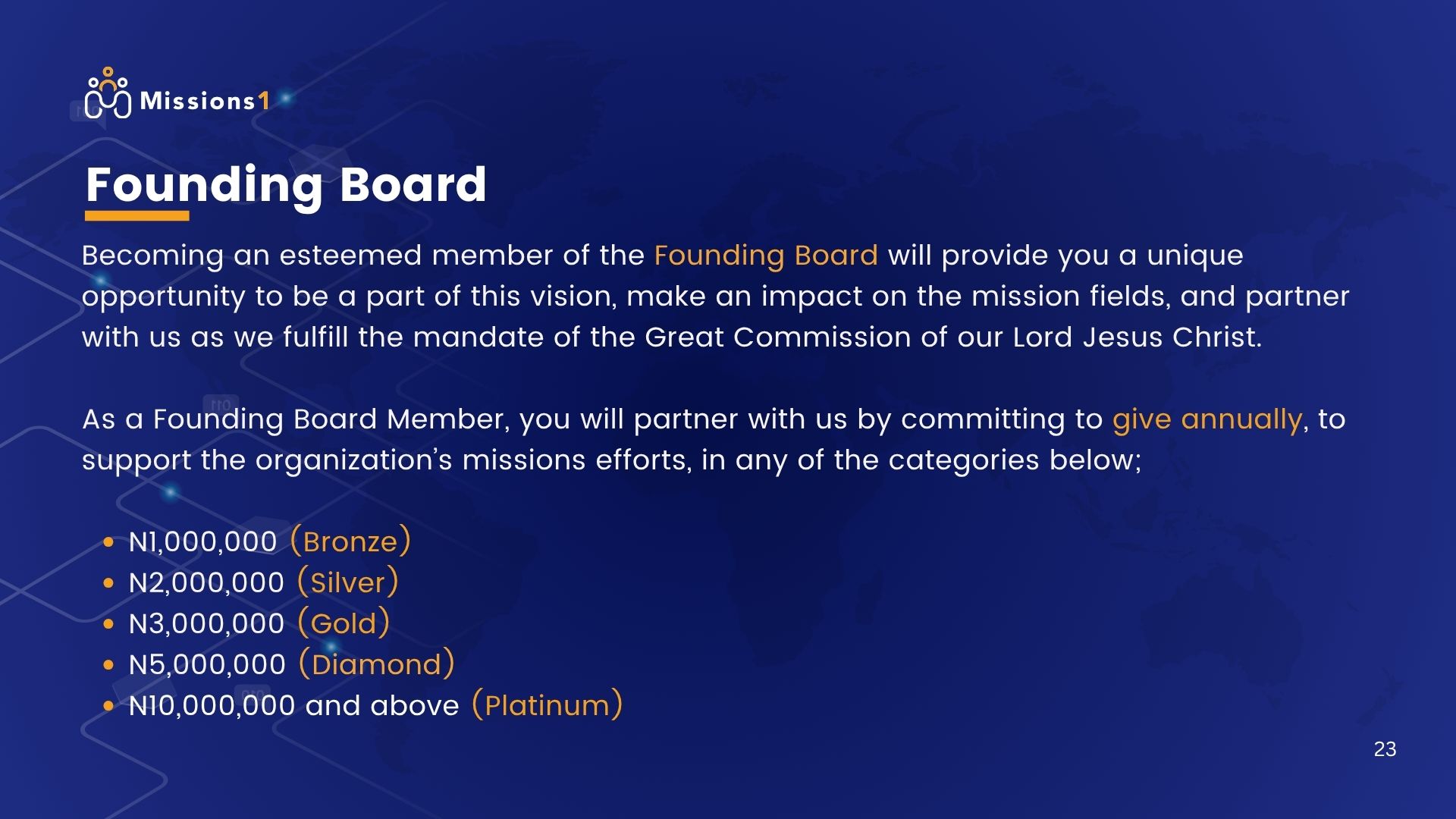
Task: Select the N1,000,000 amount
Action: pyautogui.click(x=203, y=542)
